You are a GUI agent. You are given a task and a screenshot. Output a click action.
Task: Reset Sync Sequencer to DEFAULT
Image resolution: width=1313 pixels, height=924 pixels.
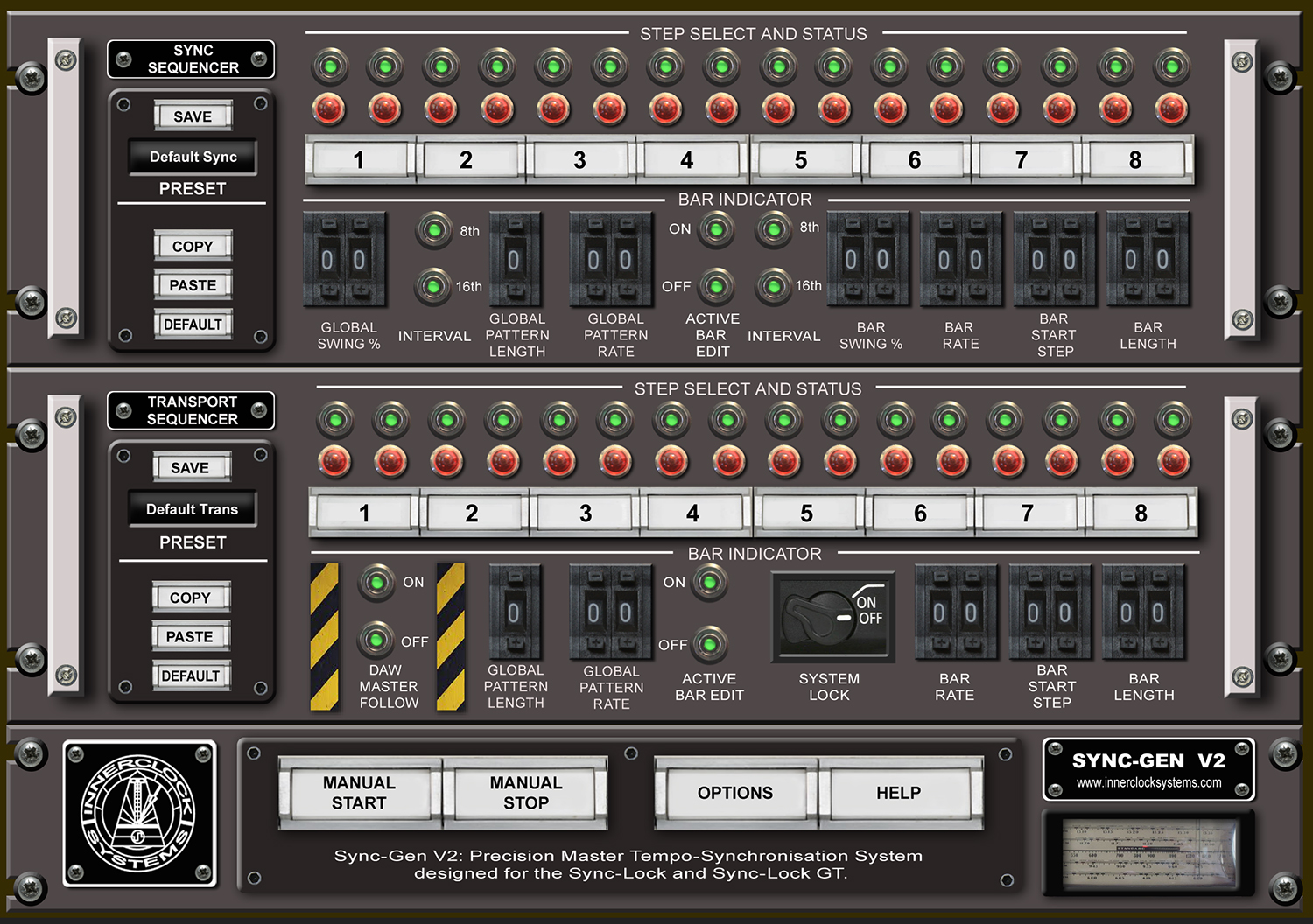(193, 325)
